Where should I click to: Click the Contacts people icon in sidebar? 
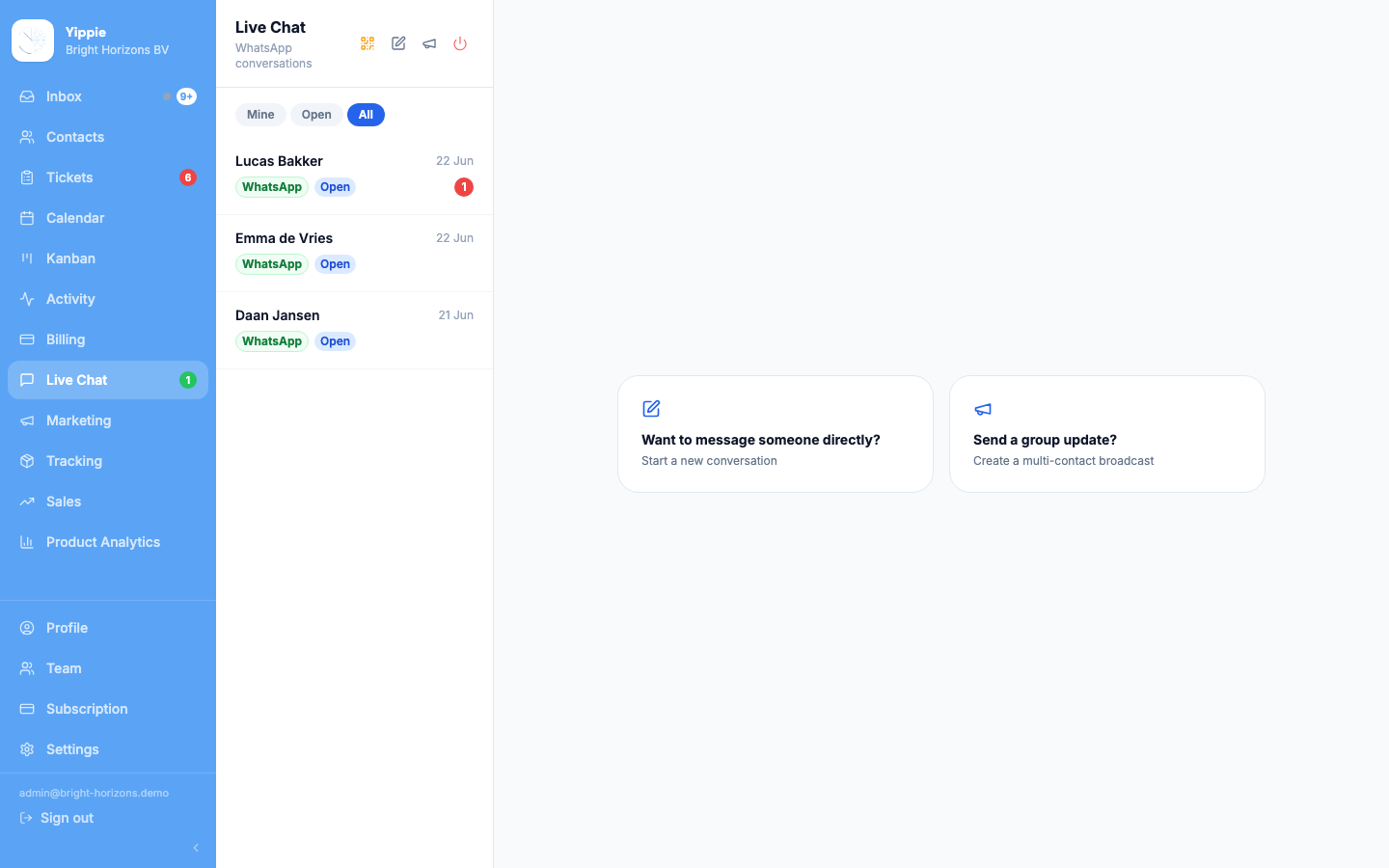tap(27, 137)
